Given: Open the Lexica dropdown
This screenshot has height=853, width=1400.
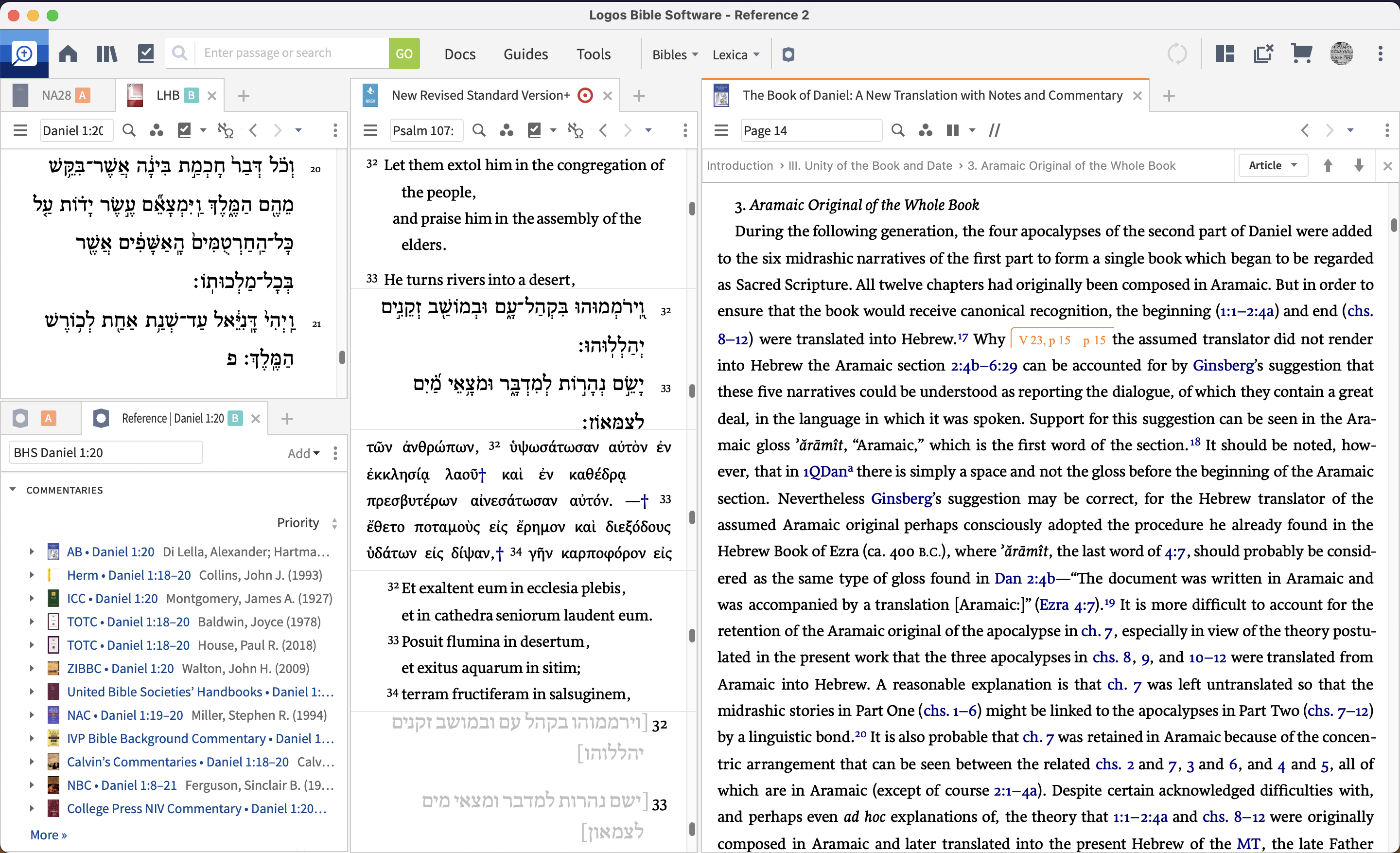Looking at the screenshot, I should (x=736, y=54).
